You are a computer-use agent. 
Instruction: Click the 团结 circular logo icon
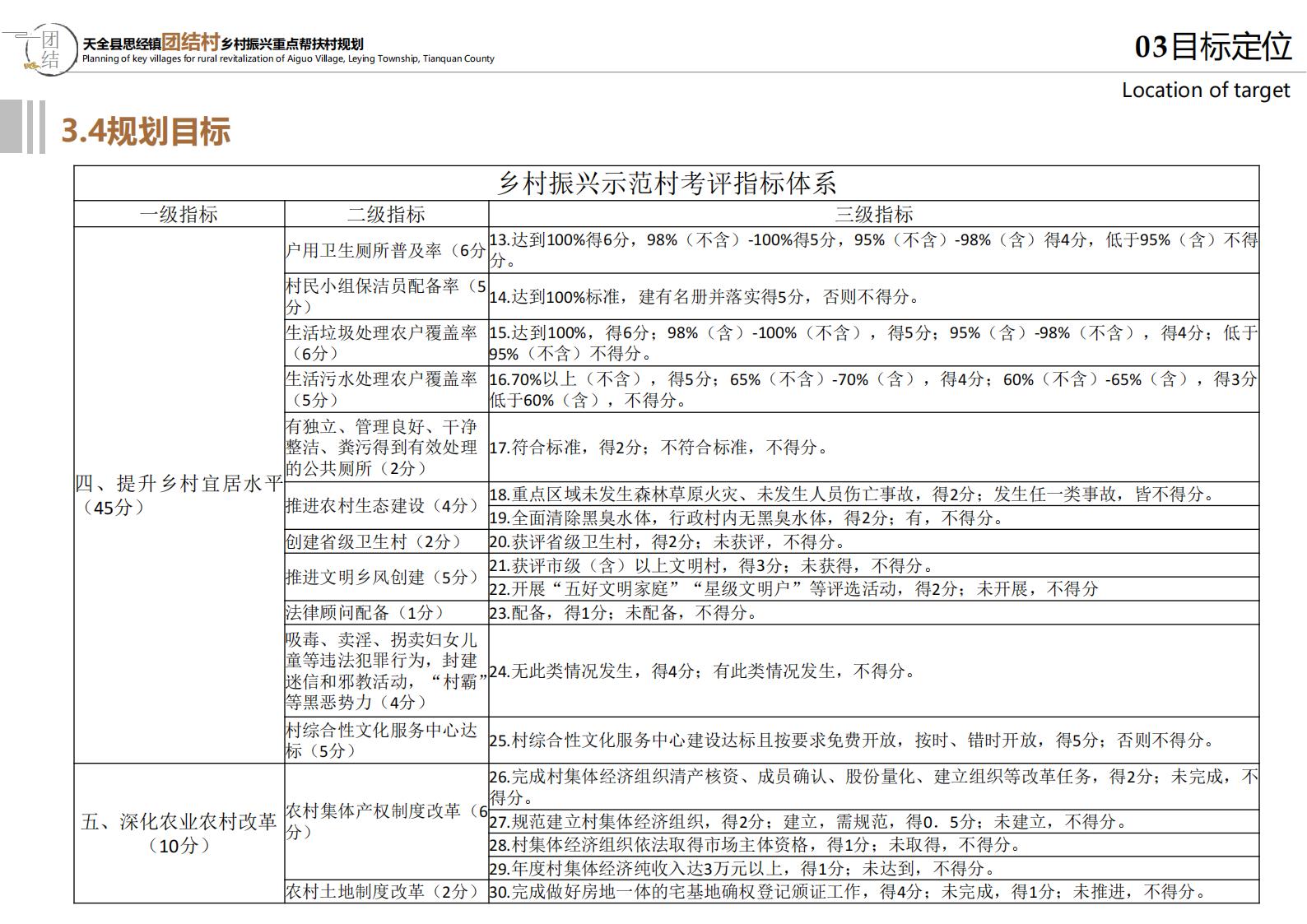tap(51, 51)
